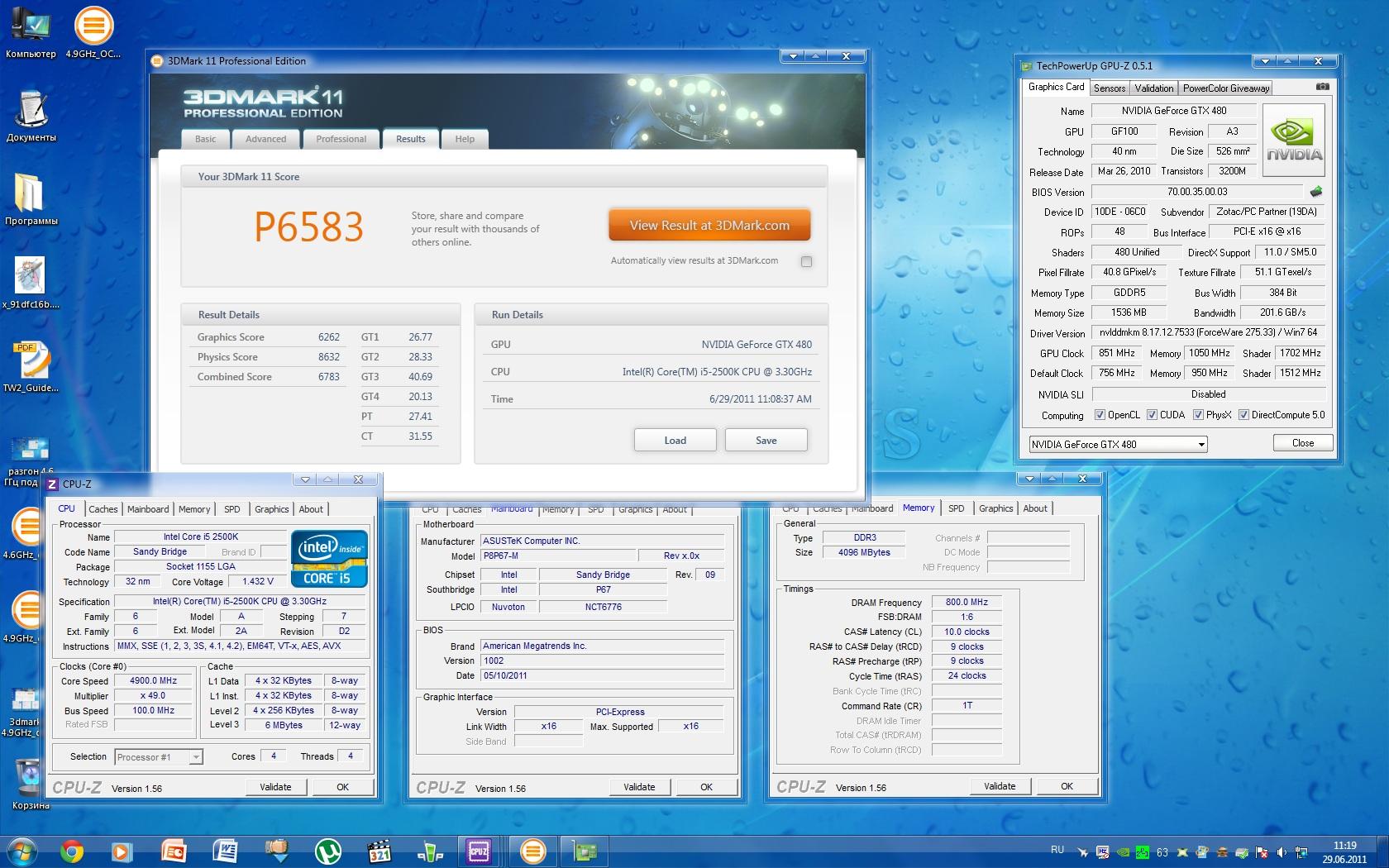Click the RU language indicator in tray
This screenshot has height=868, width=1389.
(1057, 850)
